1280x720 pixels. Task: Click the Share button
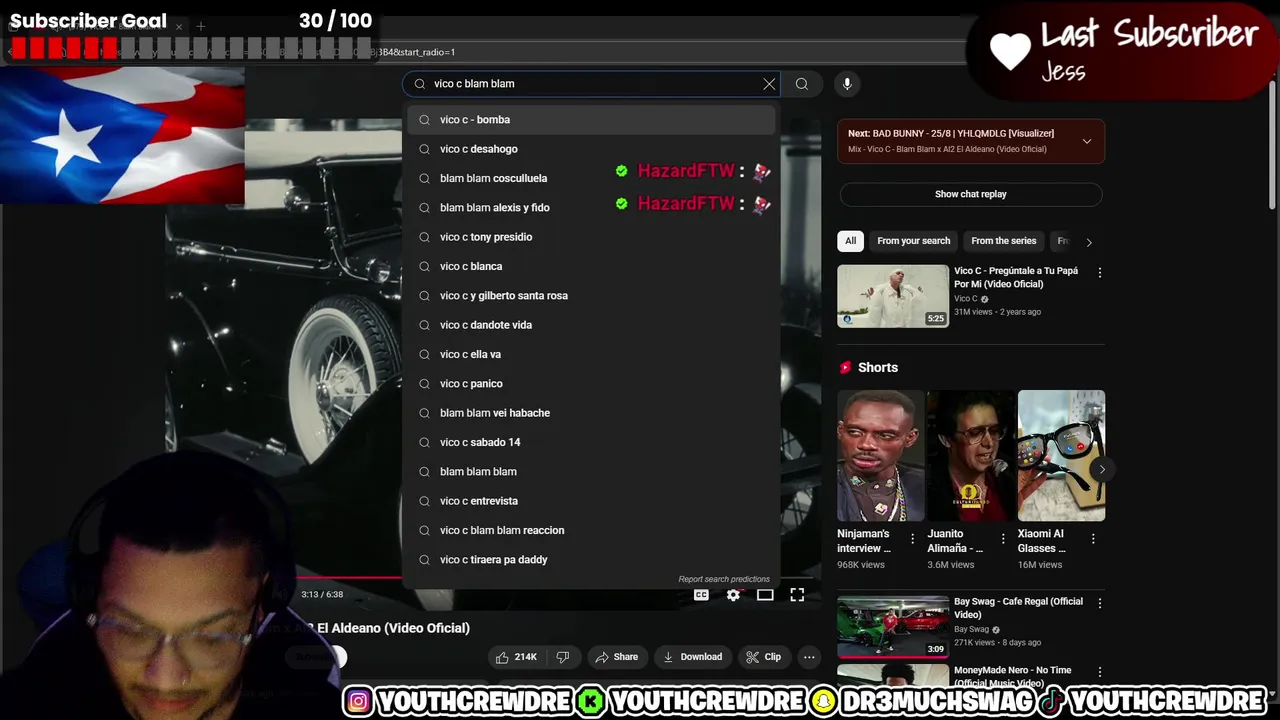pyautogui.click(x=616, y=657)
